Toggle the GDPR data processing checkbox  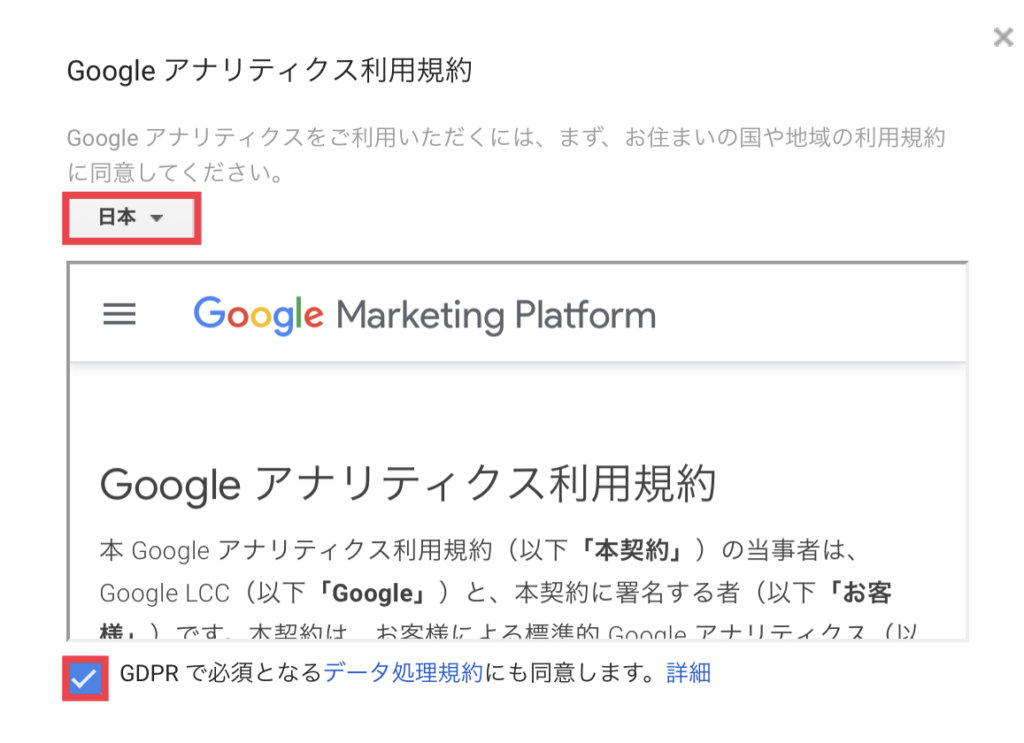pos(86,679)
